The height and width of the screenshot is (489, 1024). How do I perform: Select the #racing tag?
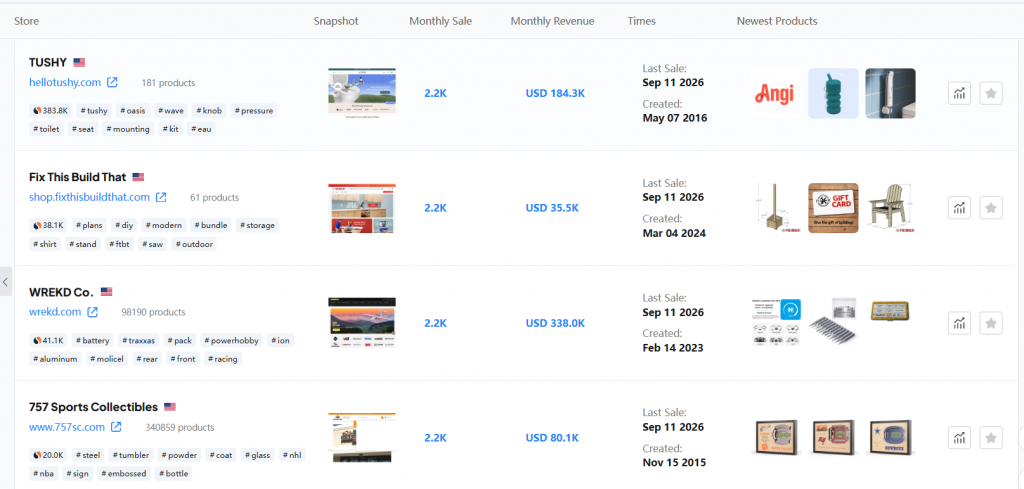tap(223, 359)
